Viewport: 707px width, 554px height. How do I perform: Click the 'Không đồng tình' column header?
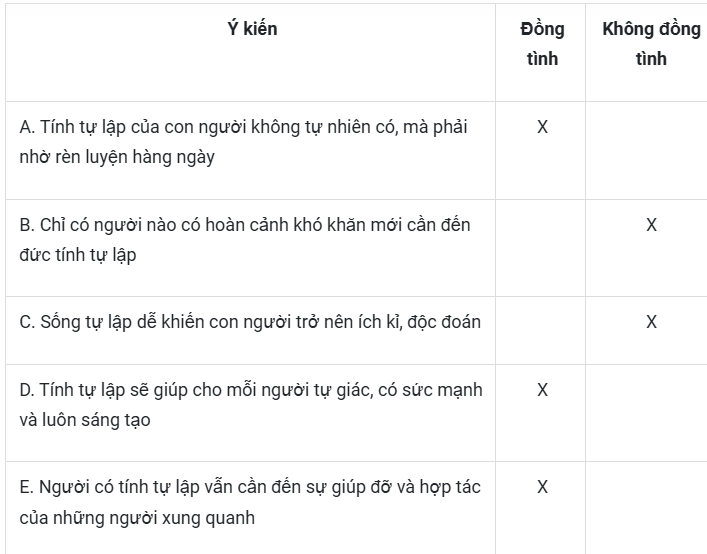coord(651,44)
